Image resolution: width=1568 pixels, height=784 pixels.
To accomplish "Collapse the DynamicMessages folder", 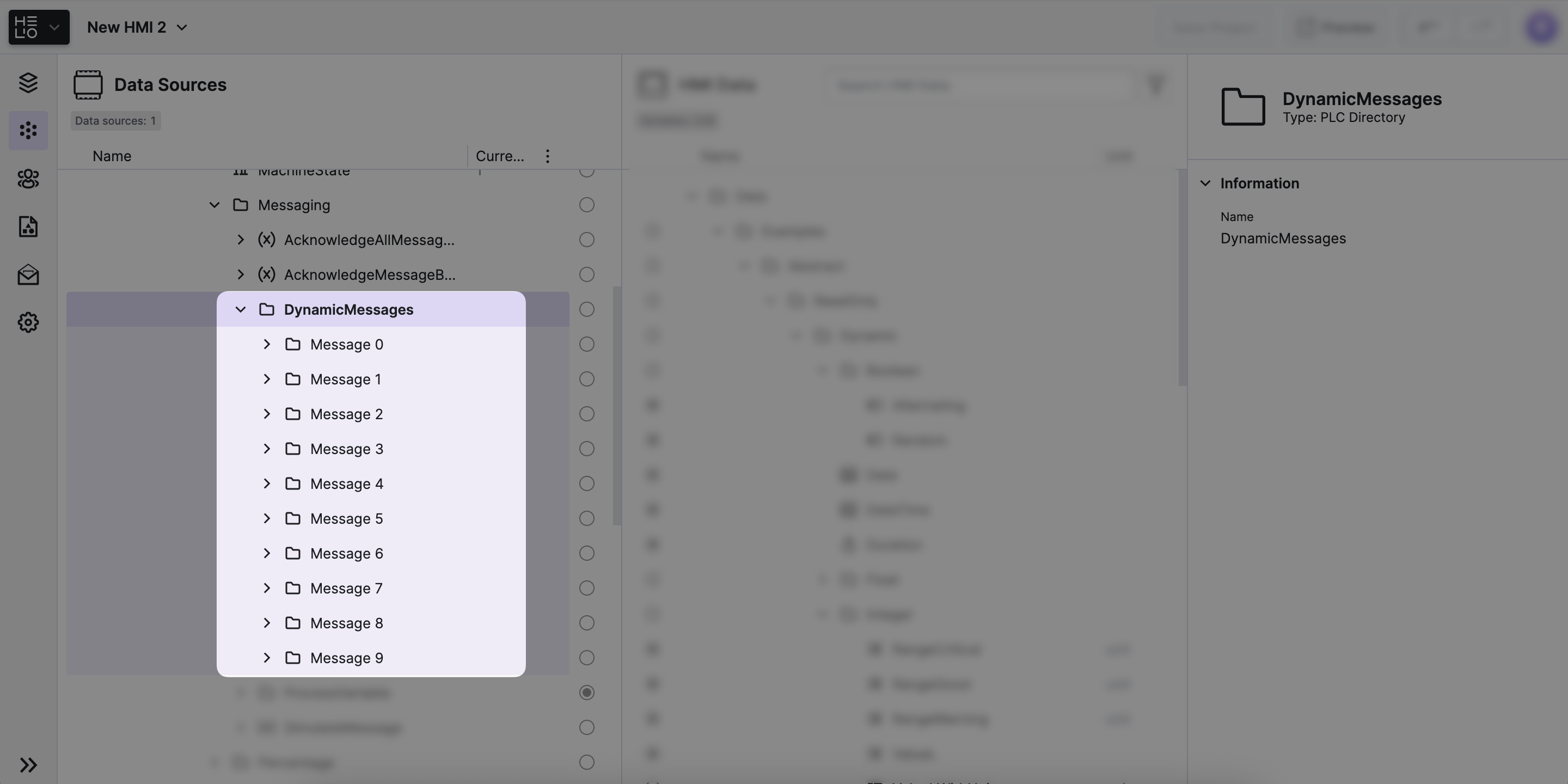I will [x=241, y=310].
